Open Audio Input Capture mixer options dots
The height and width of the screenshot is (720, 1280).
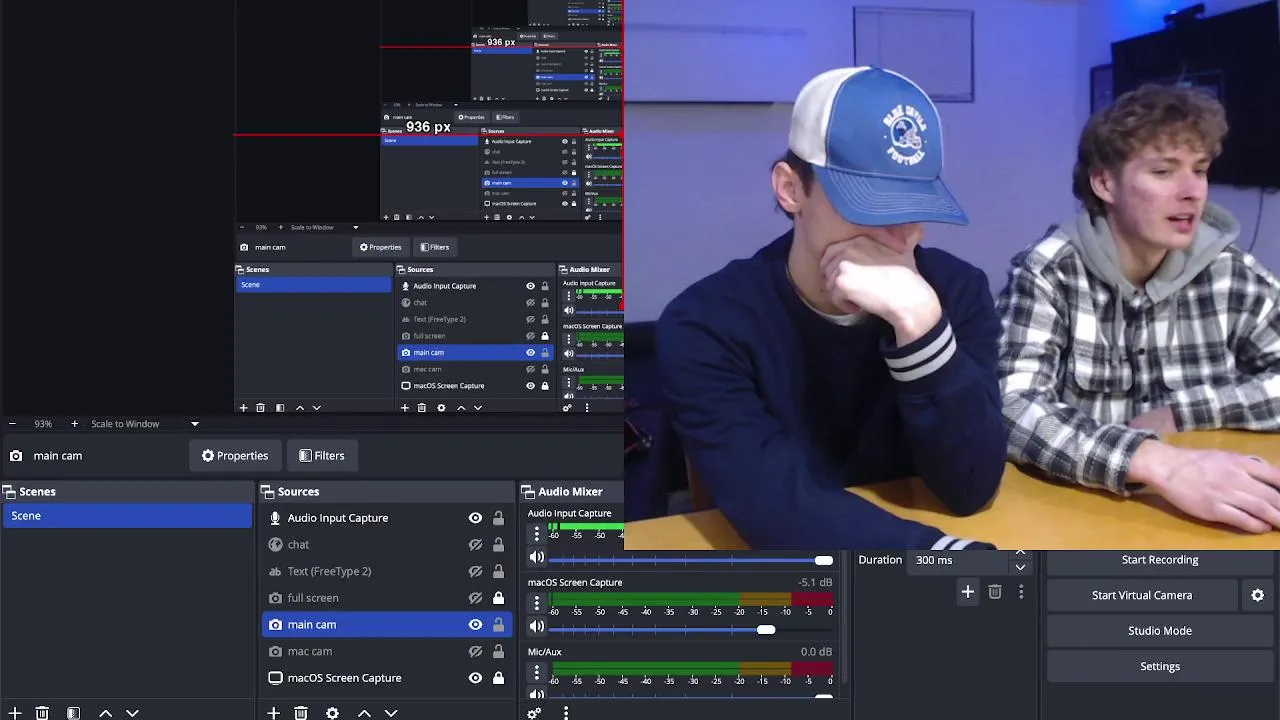click(537, 534)
